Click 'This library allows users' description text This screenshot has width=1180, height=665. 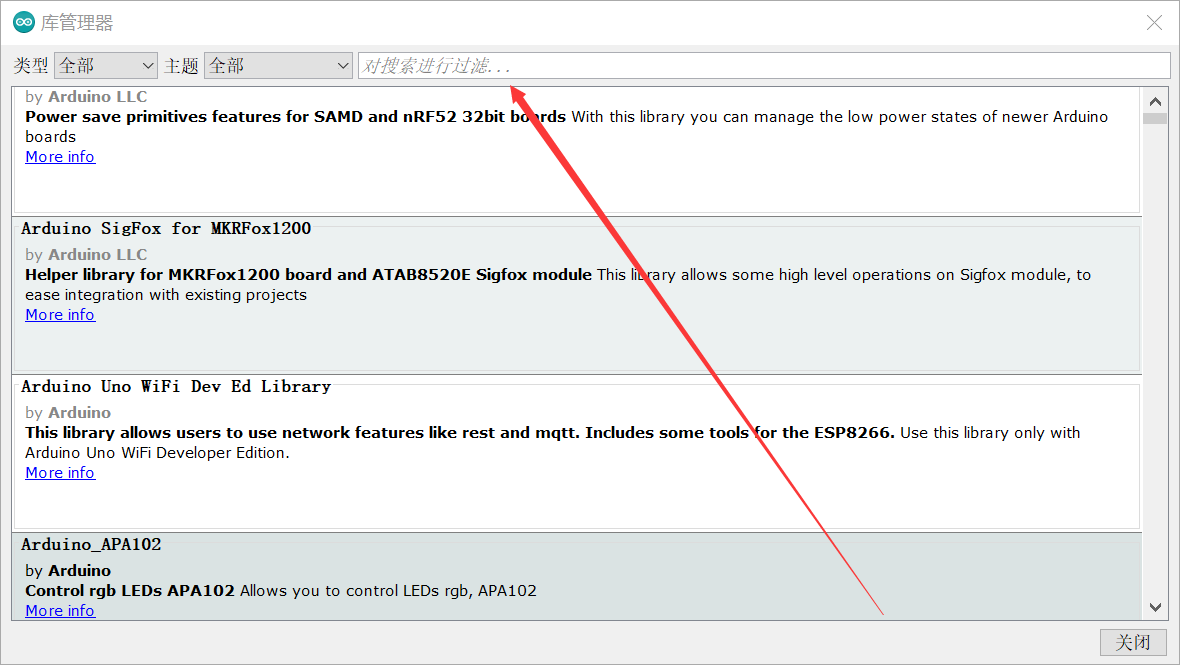460,433
